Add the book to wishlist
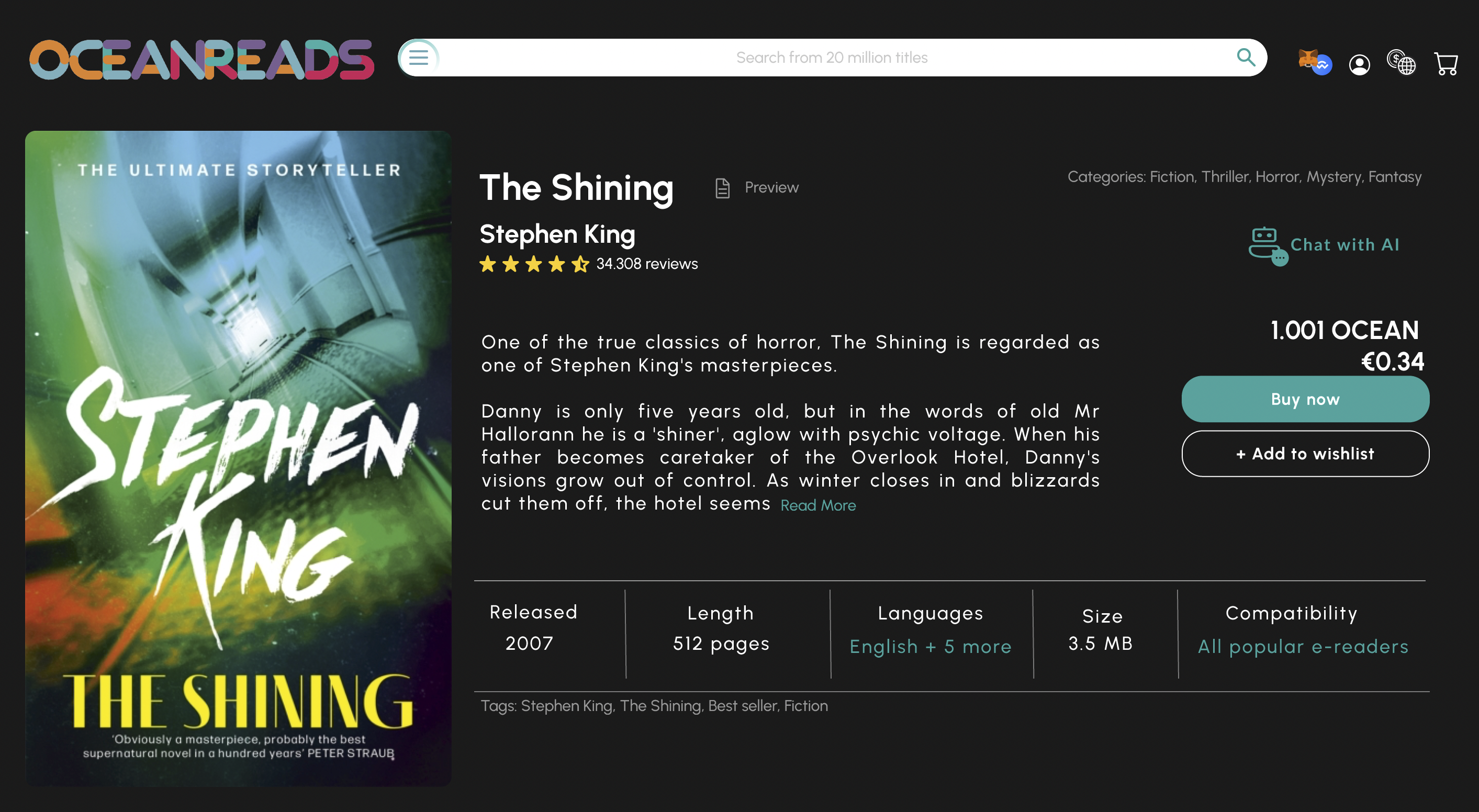 click(1304, 454)
